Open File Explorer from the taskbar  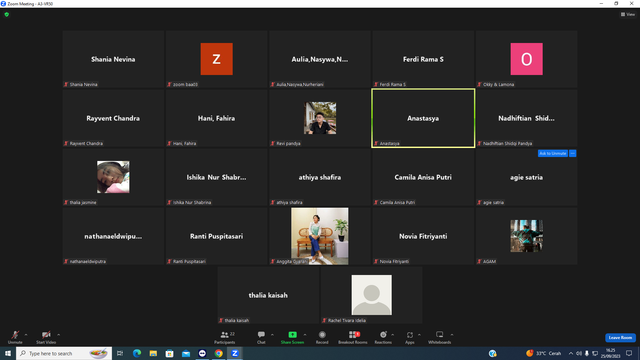(153, 353)
